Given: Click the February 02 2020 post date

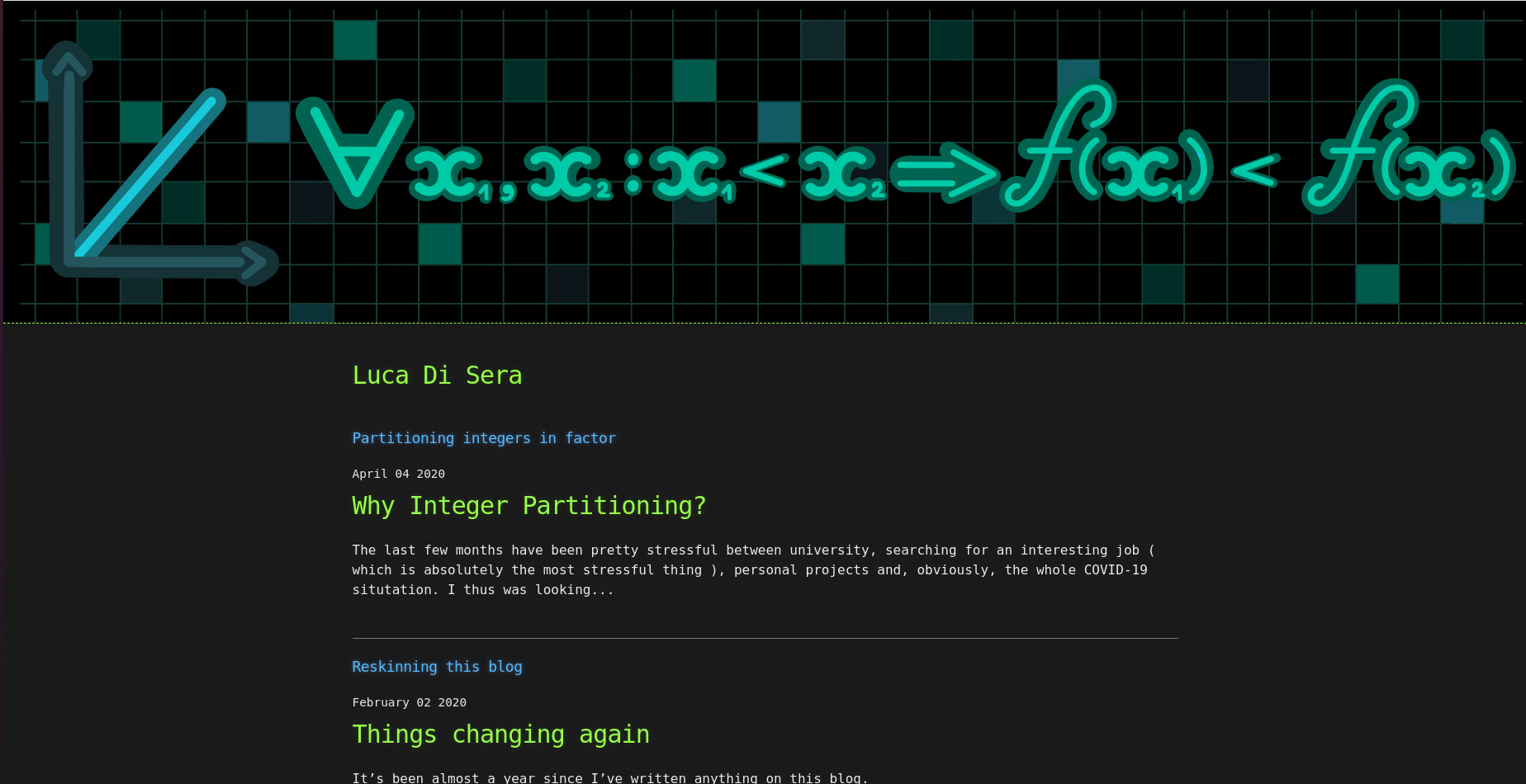Looking at the screenshot, I should tap(409, 702).
